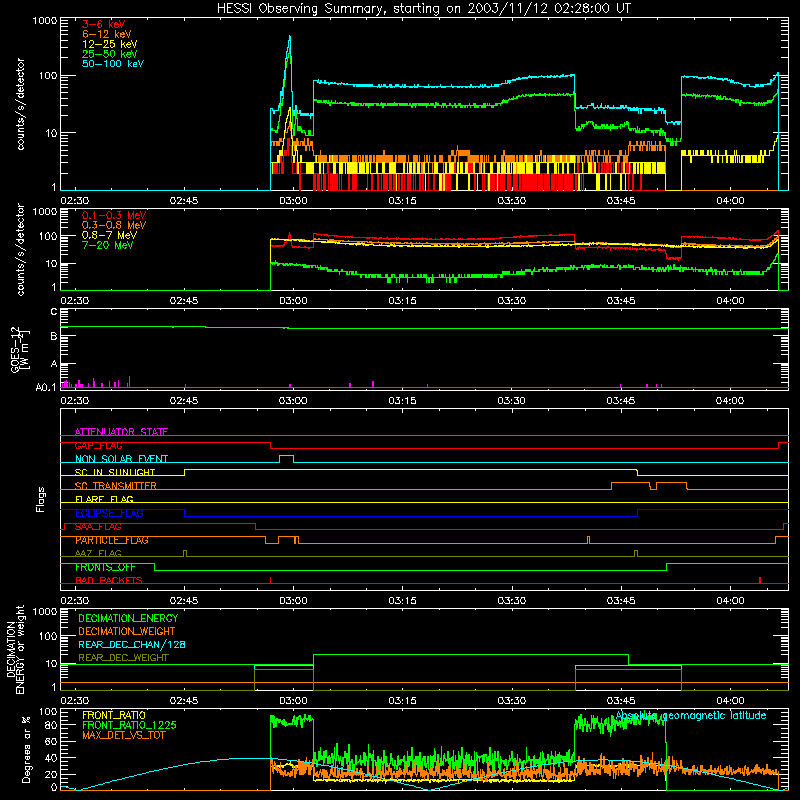
Task: Select the ECLIPSE_FLAG label
Action: pos(109,513)
